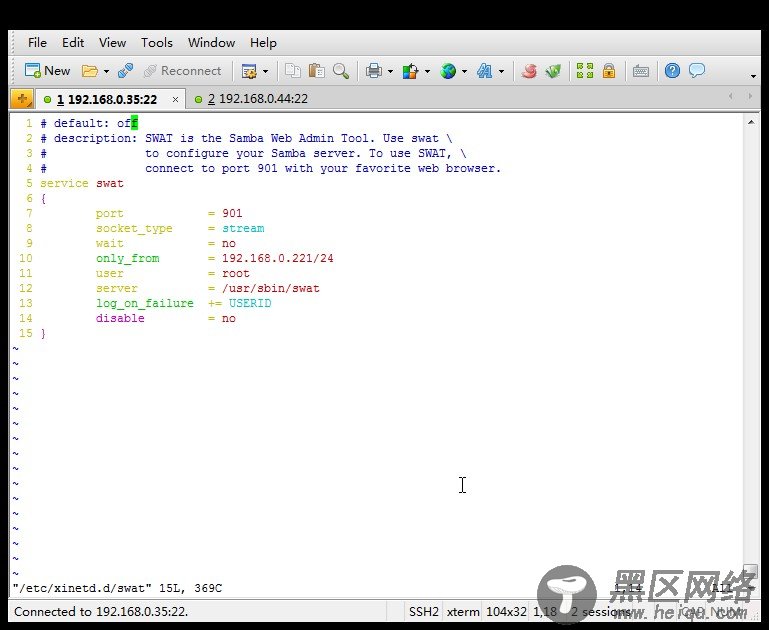
Task: Switch to tab 2 192.168.0.44:22
Action: [x=251, y=99]
